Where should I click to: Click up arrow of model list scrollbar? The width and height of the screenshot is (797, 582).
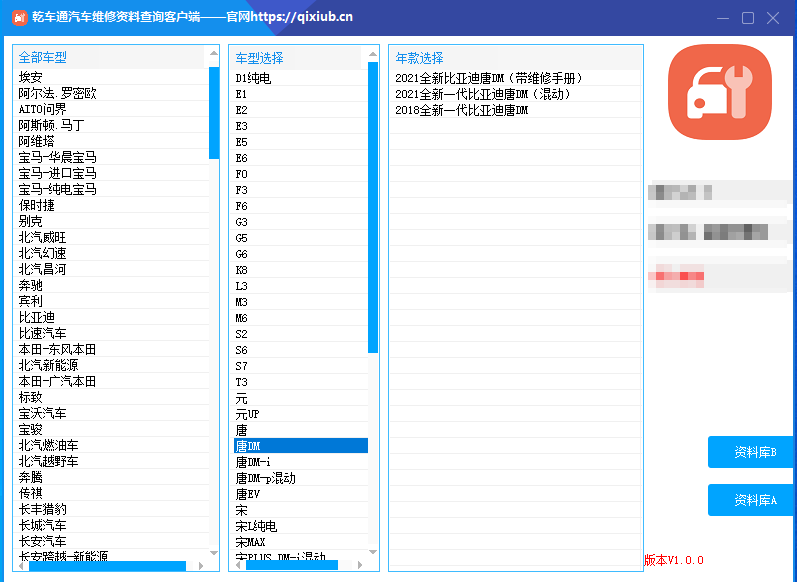tap(373, 54)
